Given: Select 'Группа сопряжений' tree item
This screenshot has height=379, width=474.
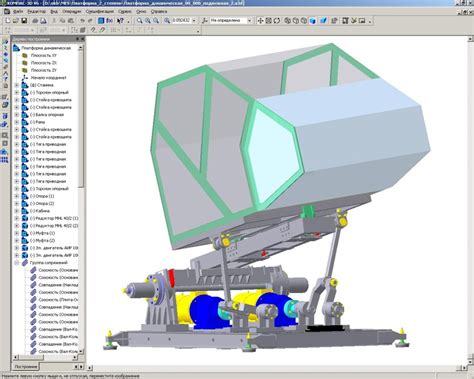Looking at the screenshot, I should pyautogui.click(x=49, y=263).
